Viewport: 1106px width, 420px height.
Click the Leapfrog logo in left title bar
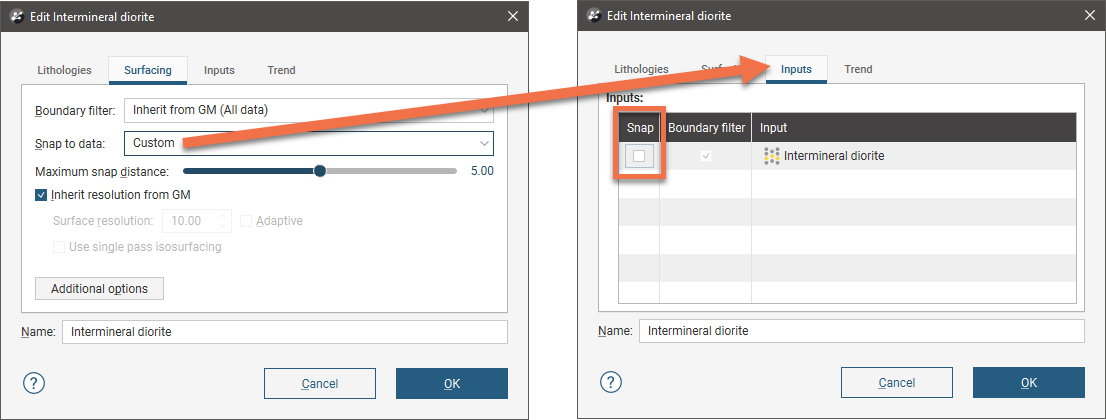pyautogui.click(x=17, y=16)
